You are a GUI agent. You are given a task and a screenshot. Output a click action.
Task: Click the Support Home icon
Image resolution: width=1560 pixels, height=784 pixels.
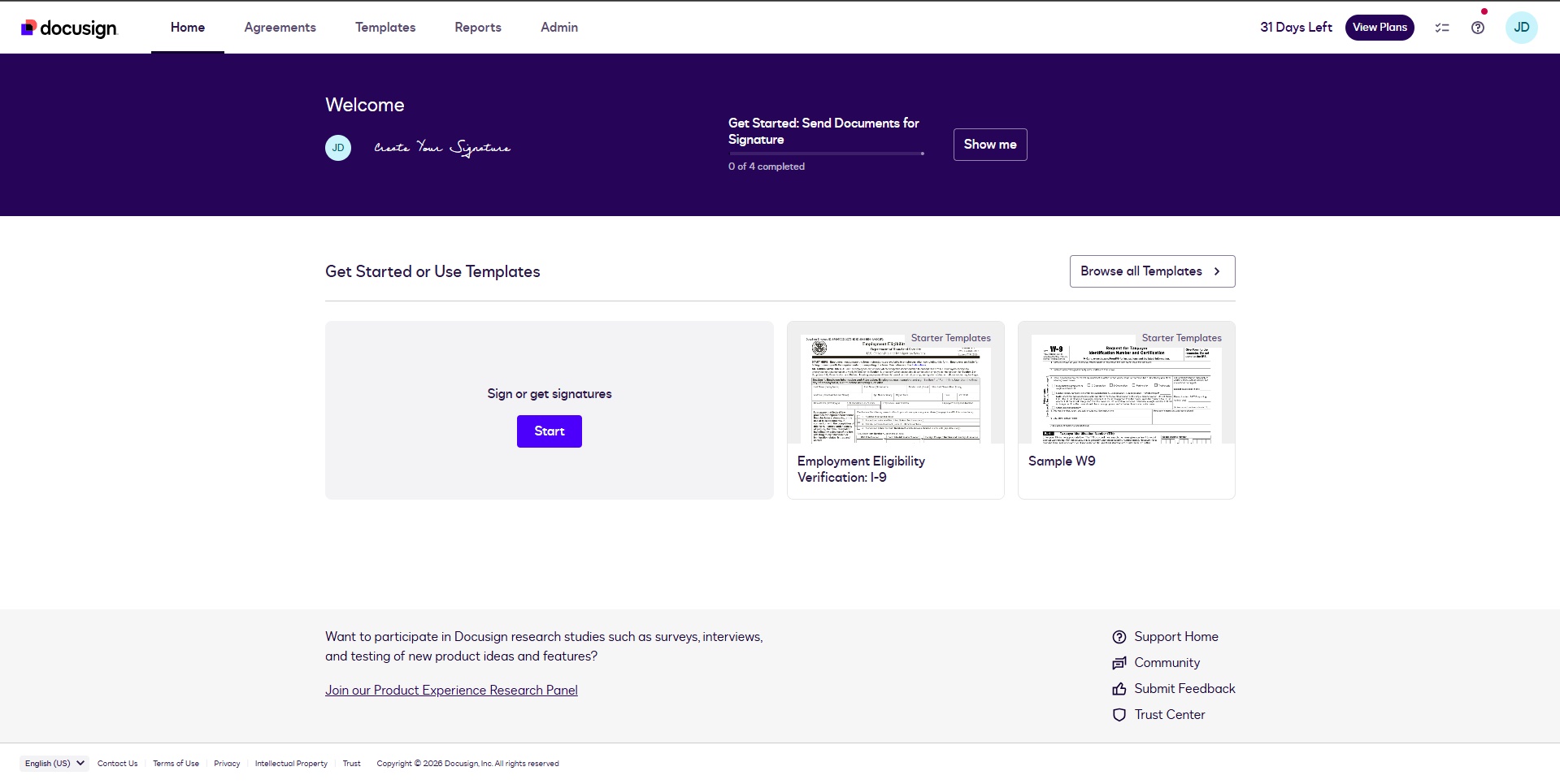click(1119, 637)
